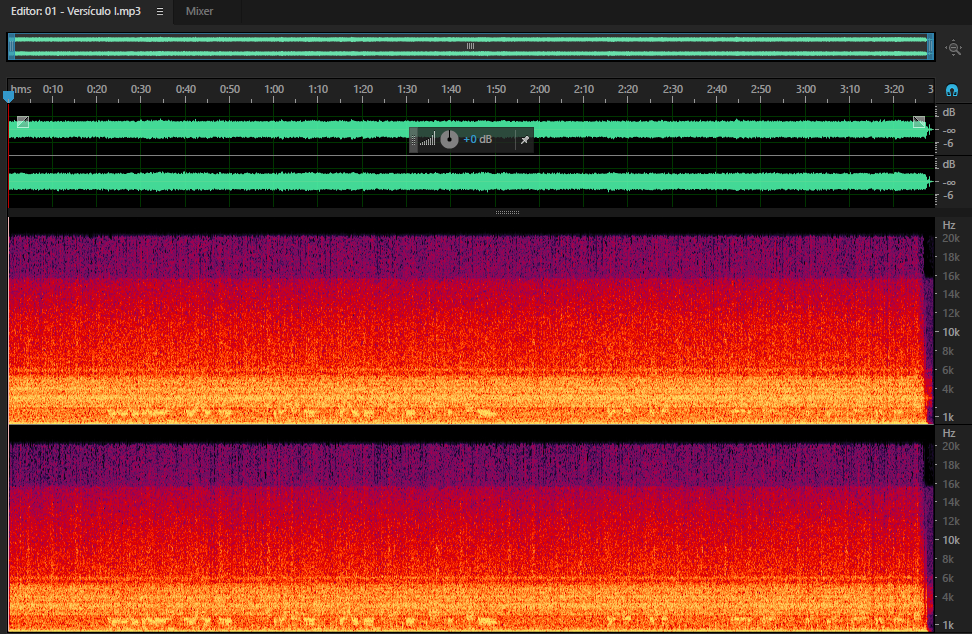The width and height of the screenshot is (972, 634).
Task: Click the zoom out full magnifier icon
Action: point(953,48)
